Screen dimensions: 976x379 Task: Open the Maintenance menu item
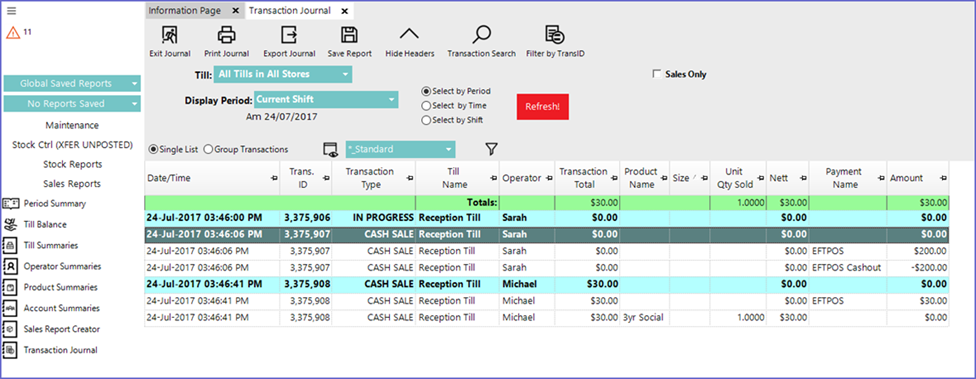coord(72,125)
